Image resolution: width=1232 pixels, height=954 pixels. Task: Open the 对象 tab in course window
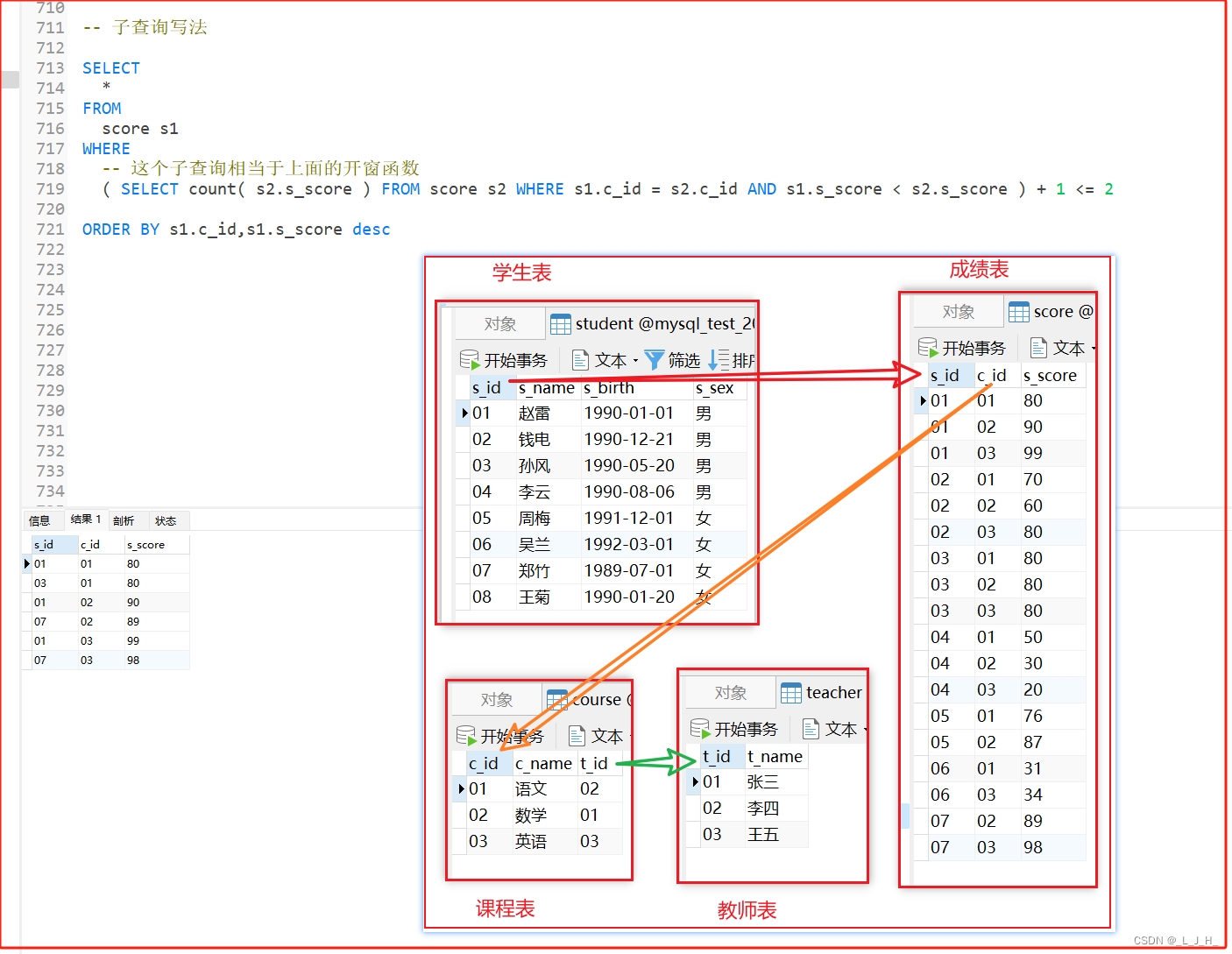coord(497,700)
